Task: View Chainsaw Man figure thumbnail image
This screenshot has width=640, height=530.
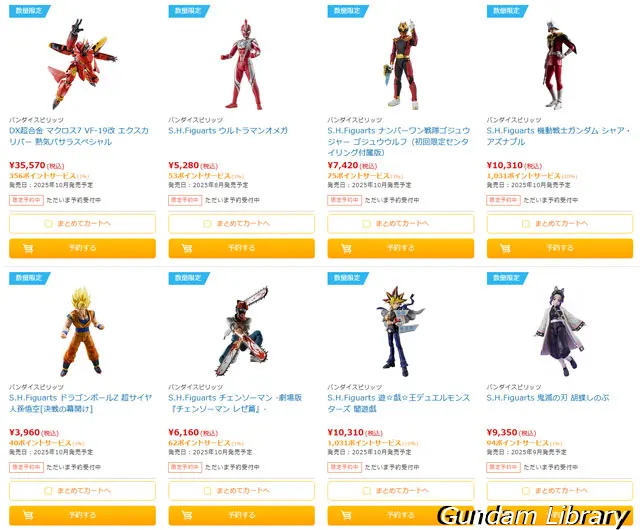Action: tap(242, 331)
